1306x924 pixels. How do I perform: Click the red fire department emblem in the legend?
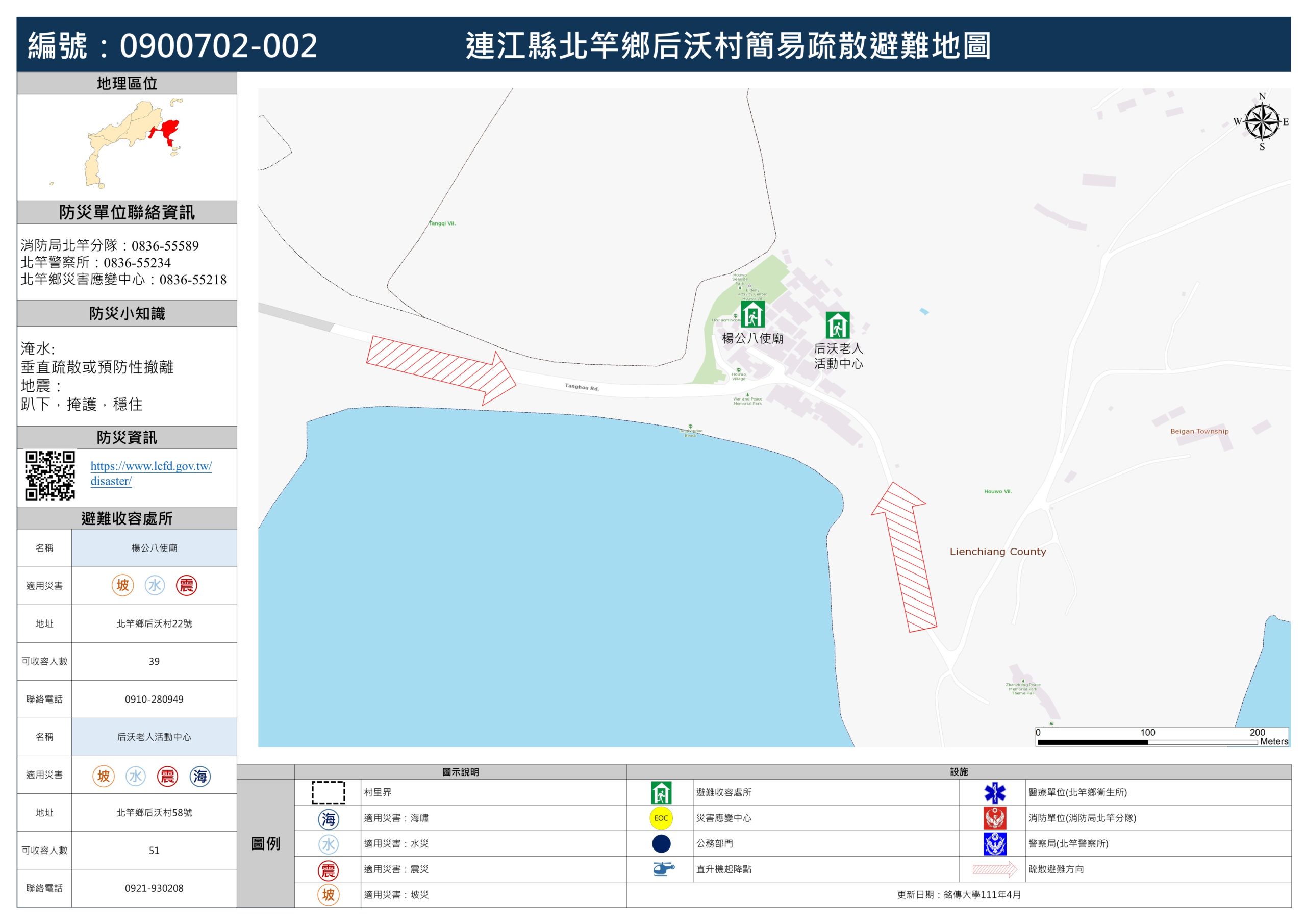[x=994, y=817]
